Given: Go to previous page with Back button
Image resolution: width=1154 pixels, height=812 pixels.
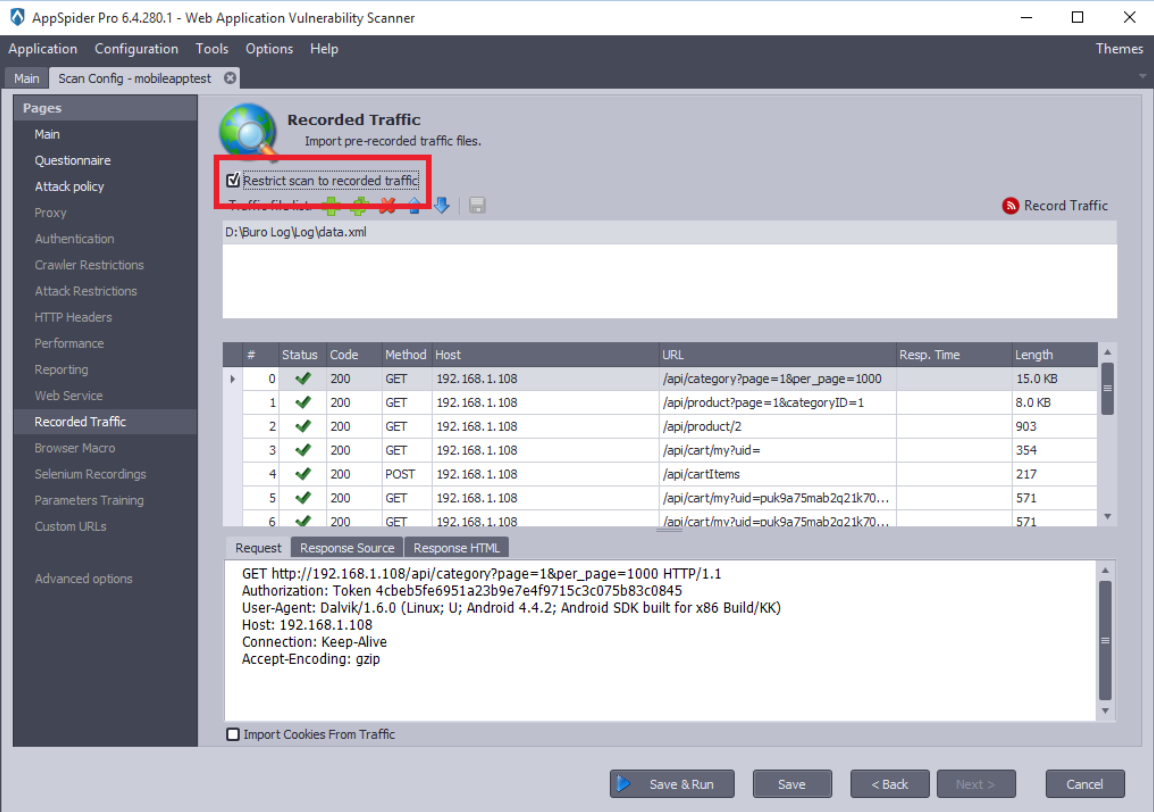Looking at the screenshot, I should pyautogui.click(x=890, y=784).
